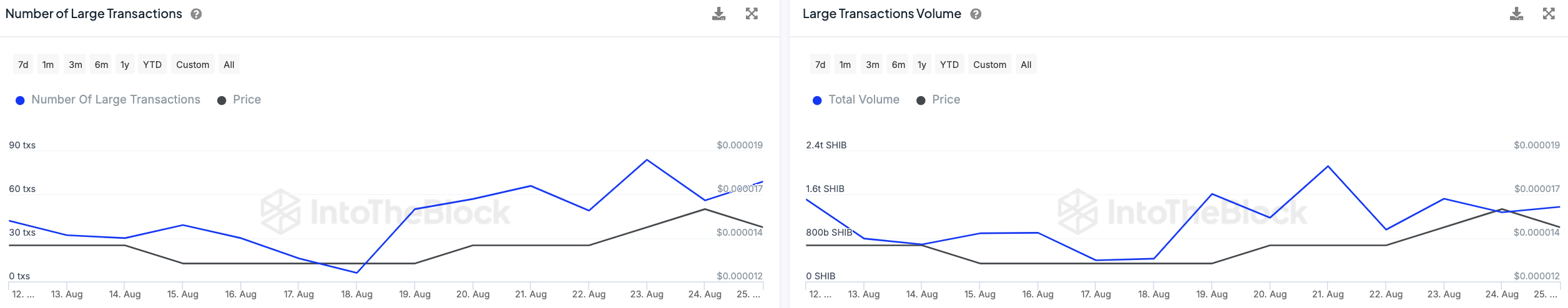This screenshot has width=1568, height=308.
Task: Select 7d range for transactions chart
Action: point(23,64)
